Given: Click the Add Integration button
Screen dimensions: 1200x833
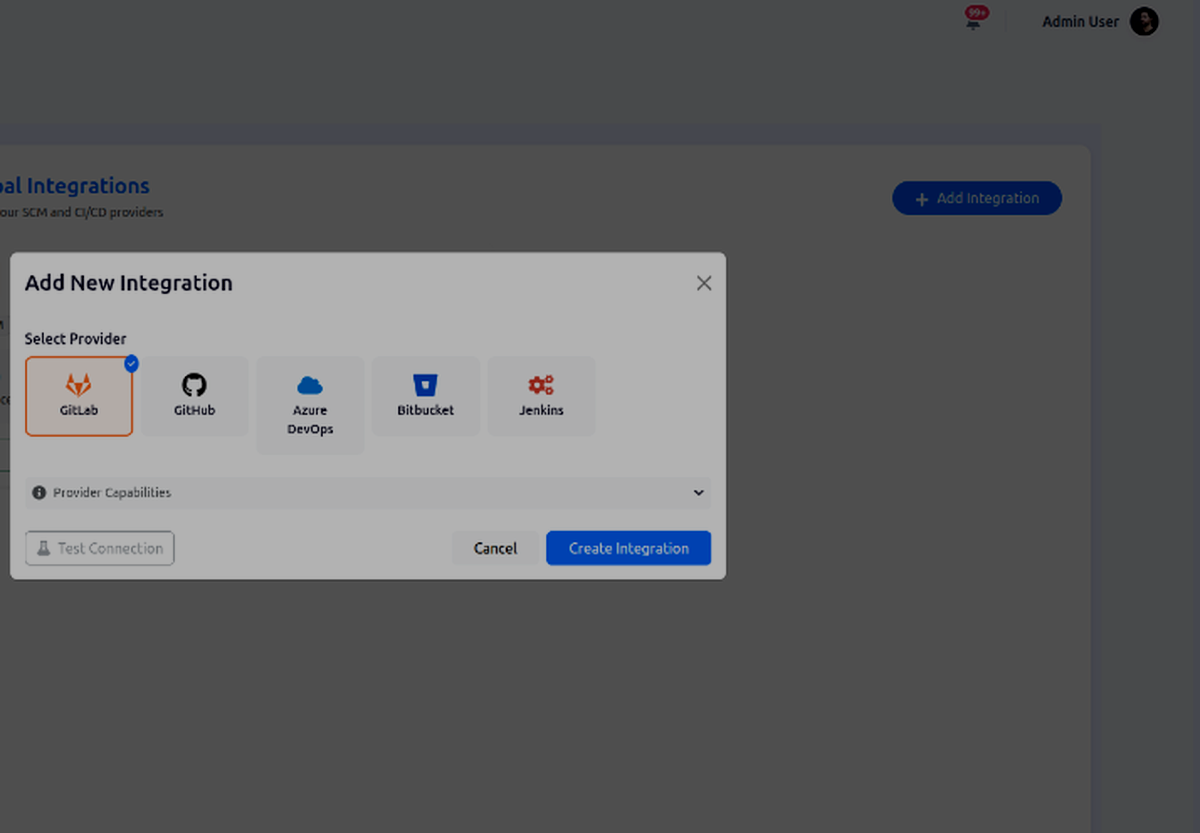Looking at the screenshot, I should pyautogui.click(x=977, y=198).
